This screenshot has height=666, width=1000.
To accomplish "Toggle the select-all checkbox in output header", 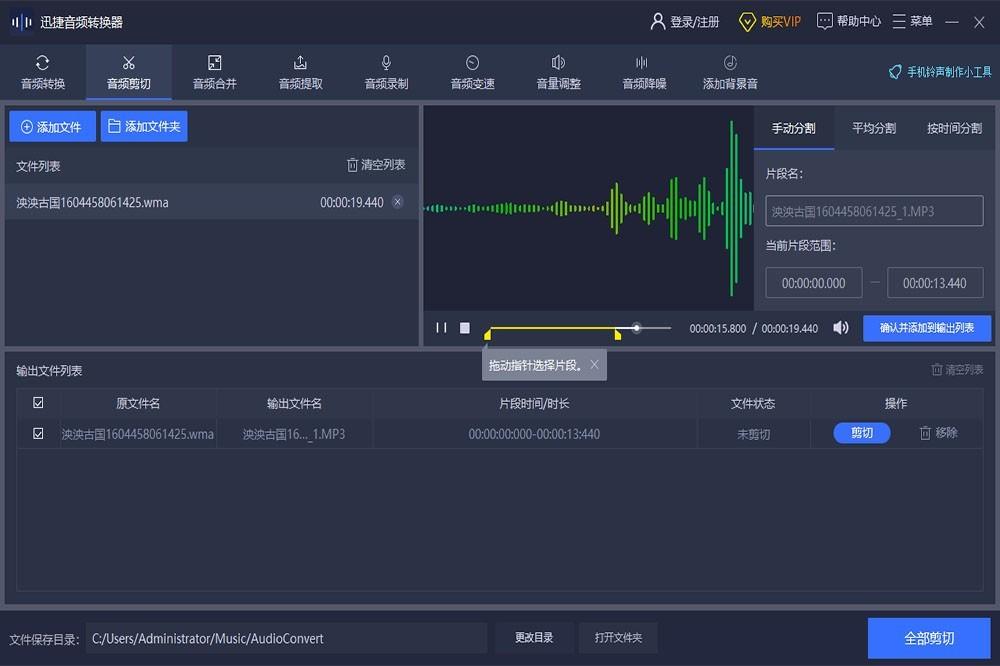I will pos(38,403).
